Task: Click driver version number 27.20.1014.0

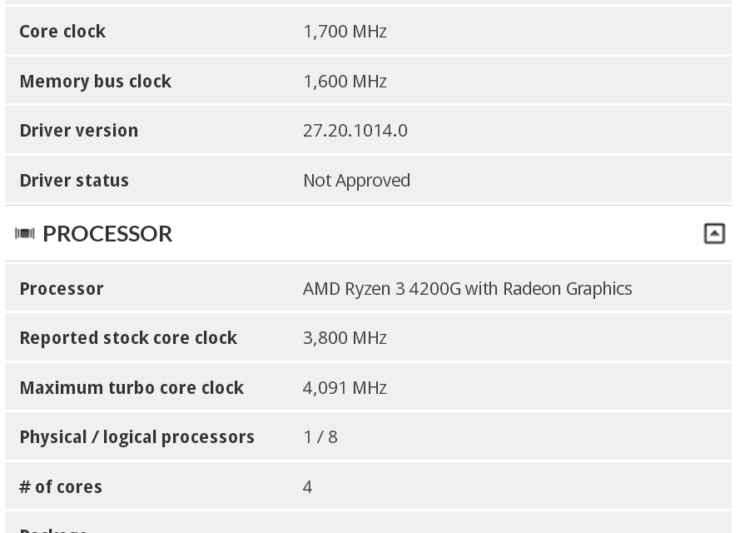Action: [x=355, y=131]
